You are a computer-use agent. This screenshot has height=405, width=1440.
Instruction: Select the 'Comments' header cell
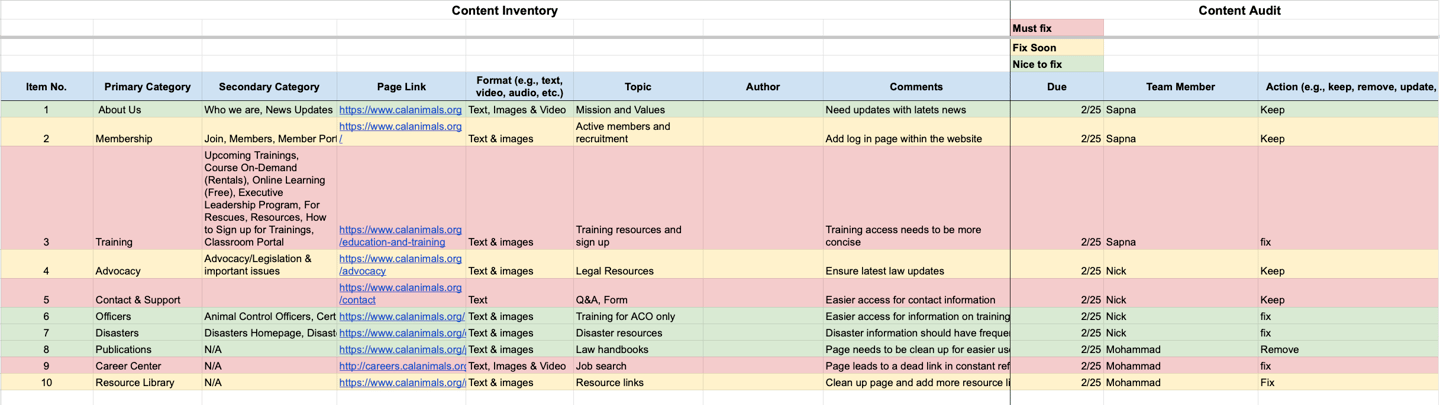tap(916, 87)
